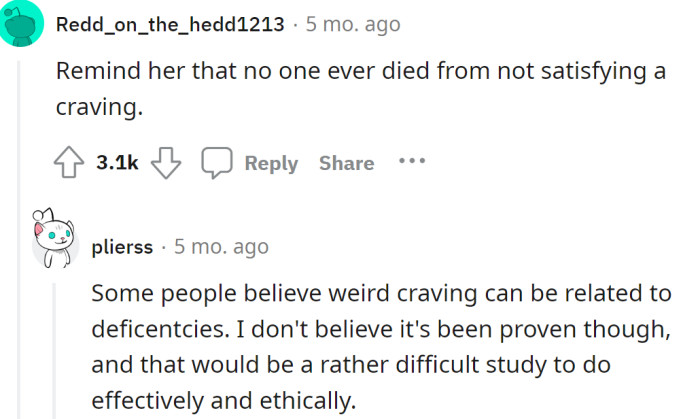Share the comment using Share button
This screenshot has height=419, width=700.
[x=346, y=163]
